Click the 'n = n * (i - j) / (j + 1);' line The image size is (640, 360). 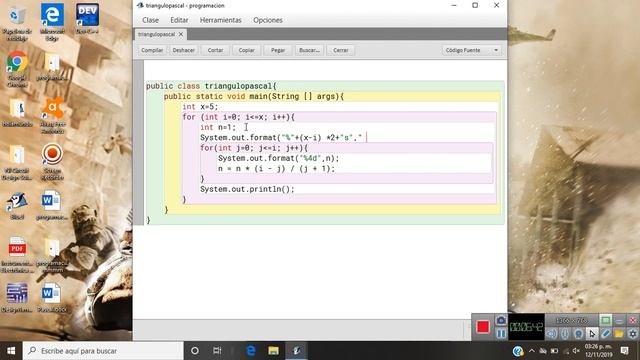(276, 169)
